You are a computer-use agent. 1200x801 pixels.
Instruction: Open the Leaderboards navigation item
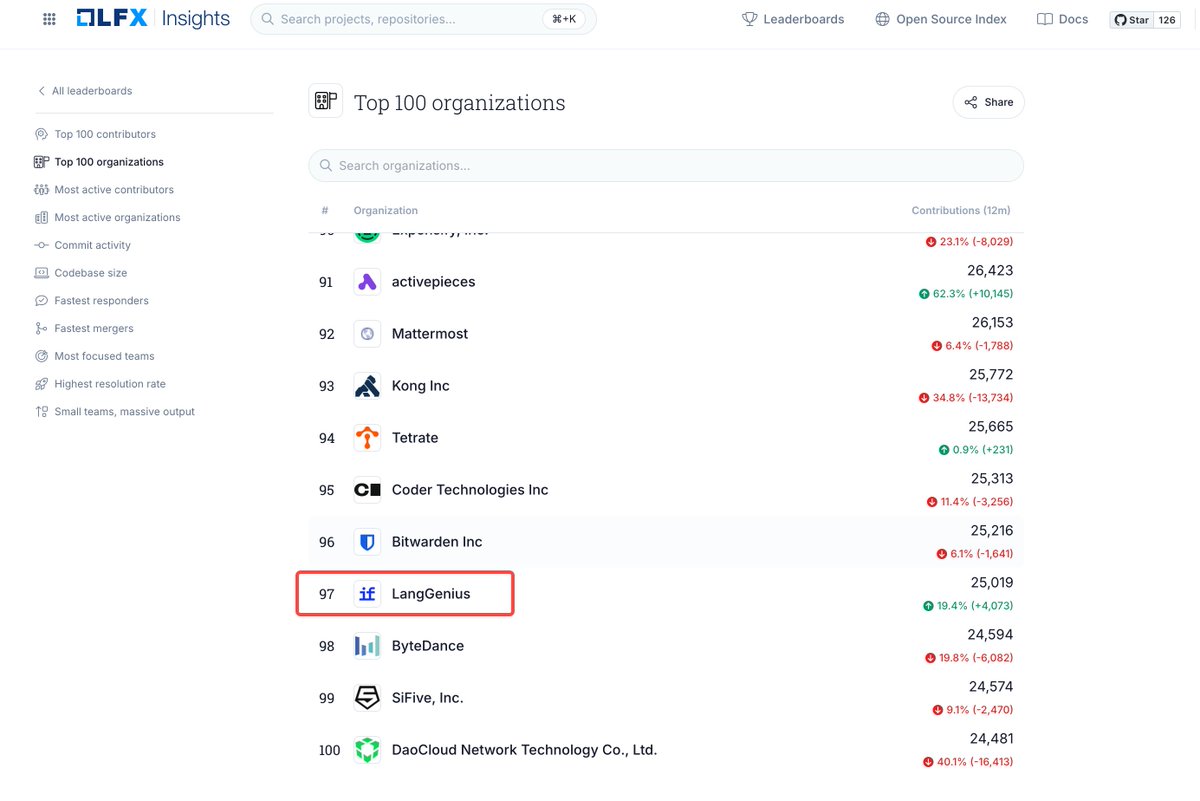pos(793,18)
